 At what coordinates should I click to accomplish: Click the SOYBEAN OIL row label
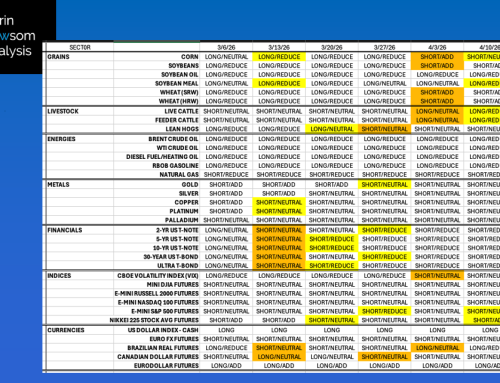(180, 75)
